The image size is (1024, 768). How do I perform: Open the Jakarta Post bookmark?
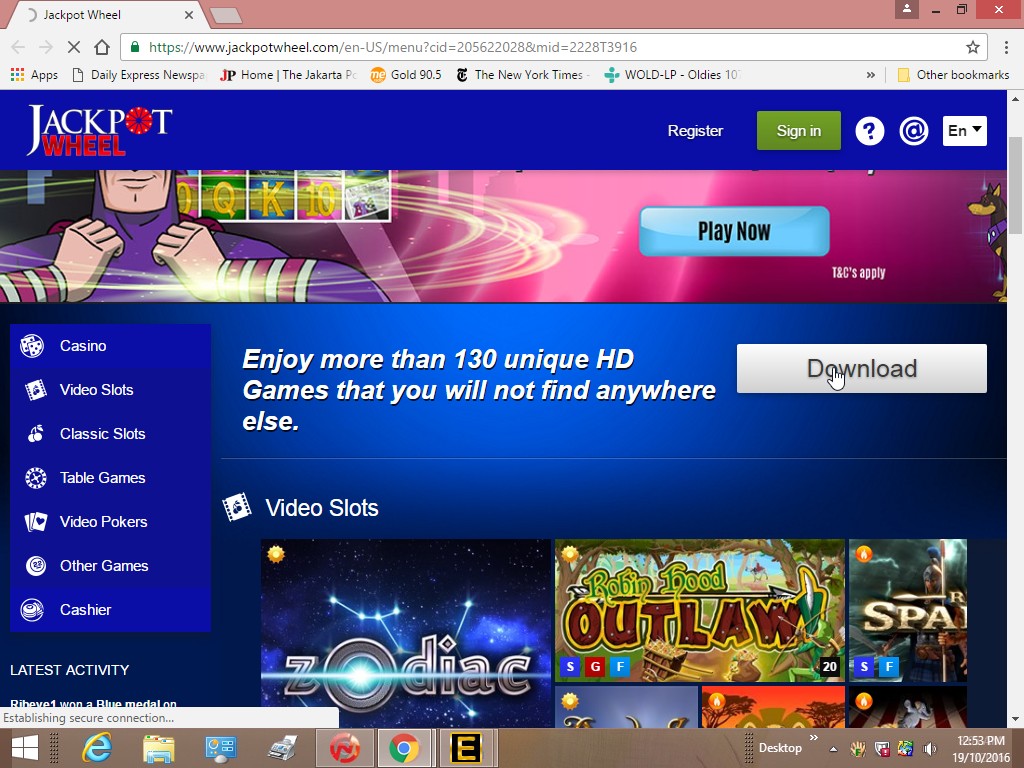point(288,74)
